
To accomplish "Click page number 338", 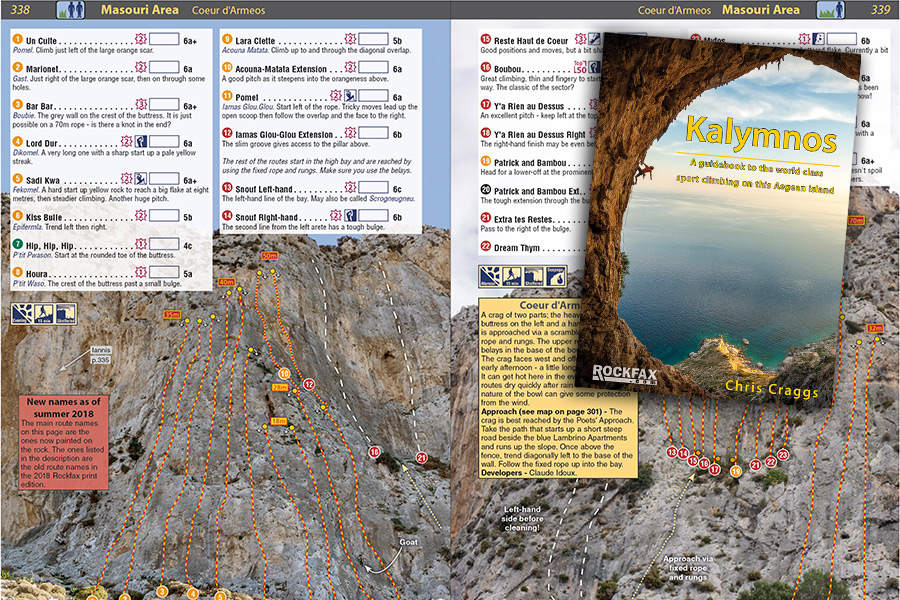I will tap(20, 10).
